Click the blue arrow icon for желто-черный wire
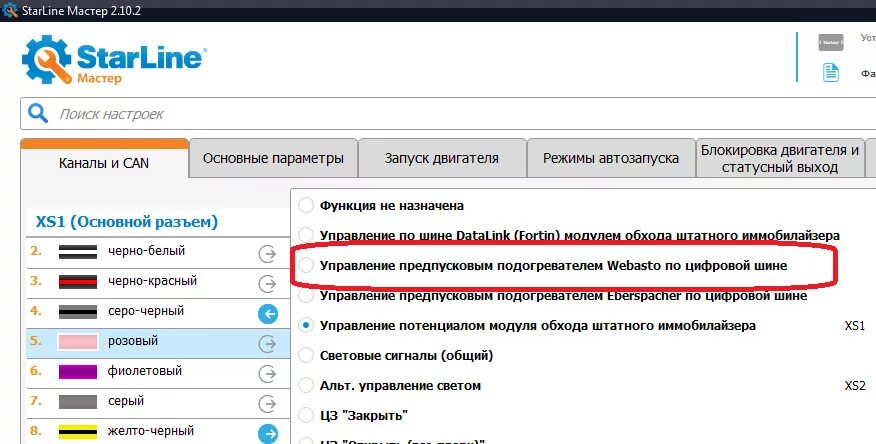This screenshot has height=444, width=876. point(268,433)
